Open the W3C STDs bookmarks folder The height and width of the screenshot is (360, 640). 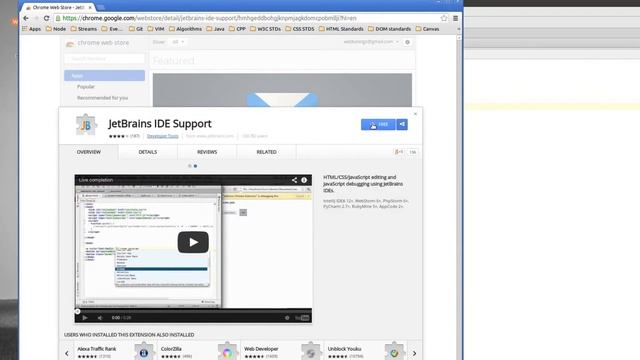click(265, 29)
